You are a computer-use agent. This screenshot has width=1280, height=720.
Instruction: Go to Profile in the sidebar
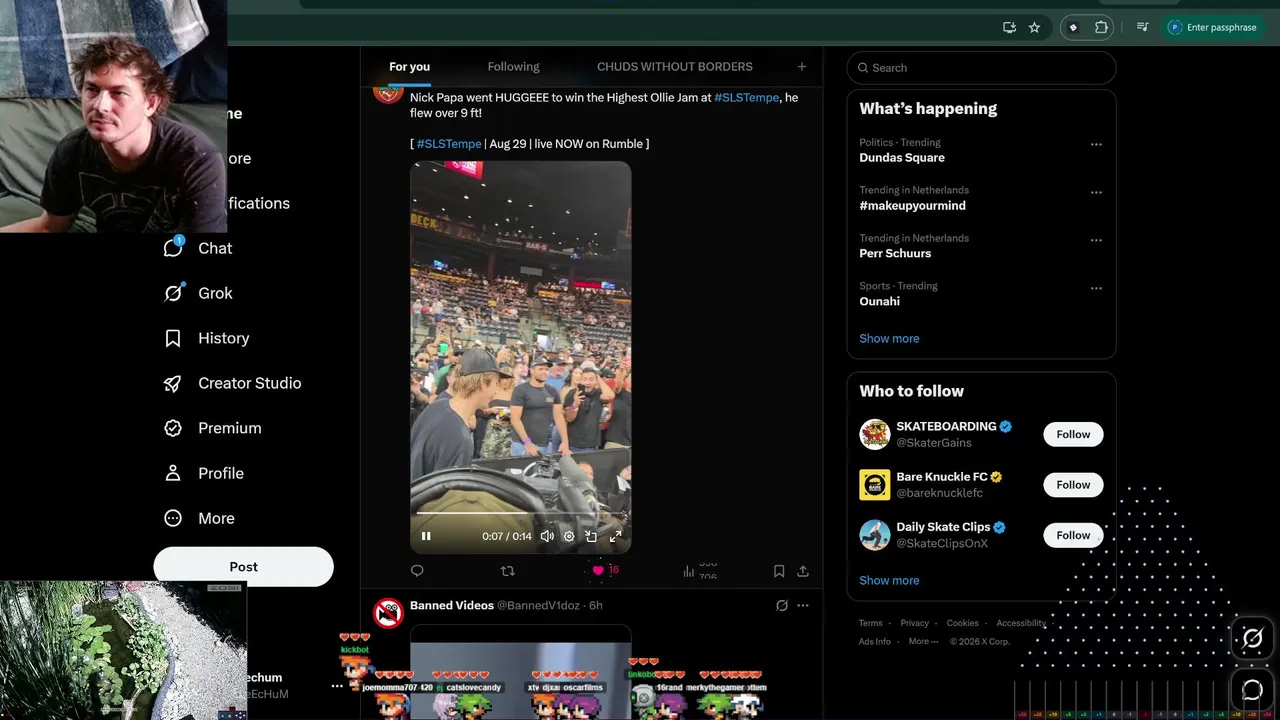pos(203,473)
